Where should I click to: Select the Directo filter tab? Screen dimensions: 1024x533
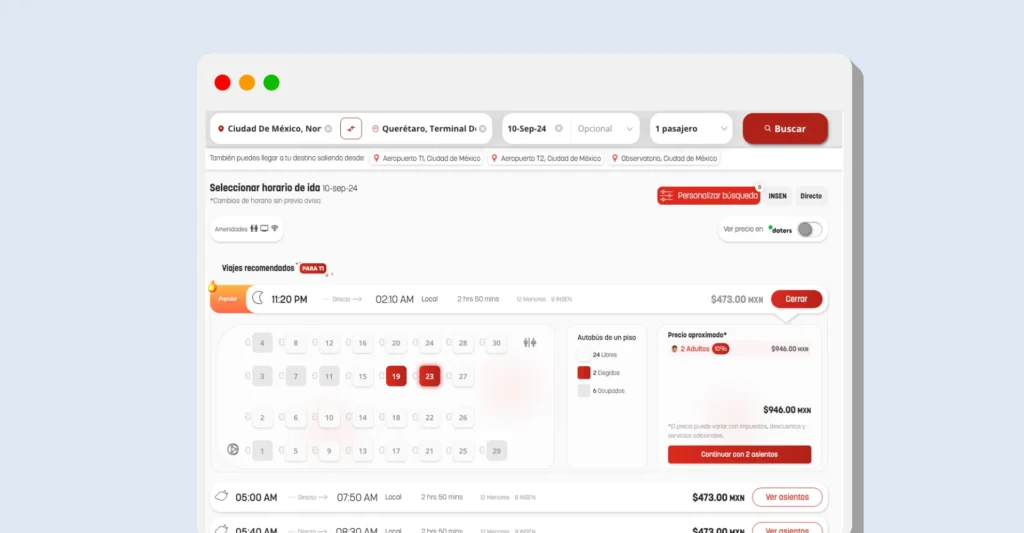click(811, 196)
